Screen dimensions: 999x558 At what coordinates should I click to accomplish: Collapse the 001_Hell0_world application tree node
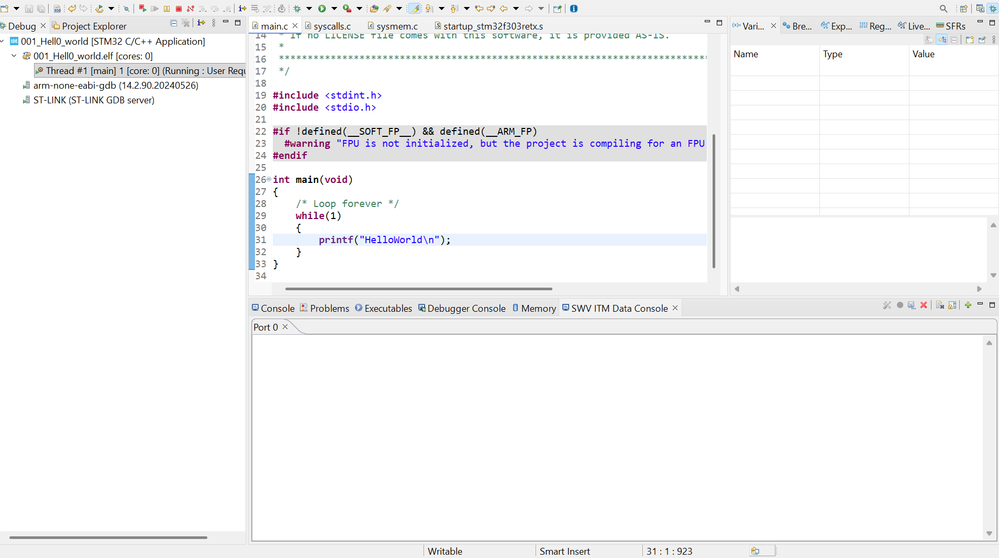click(4, 42)
